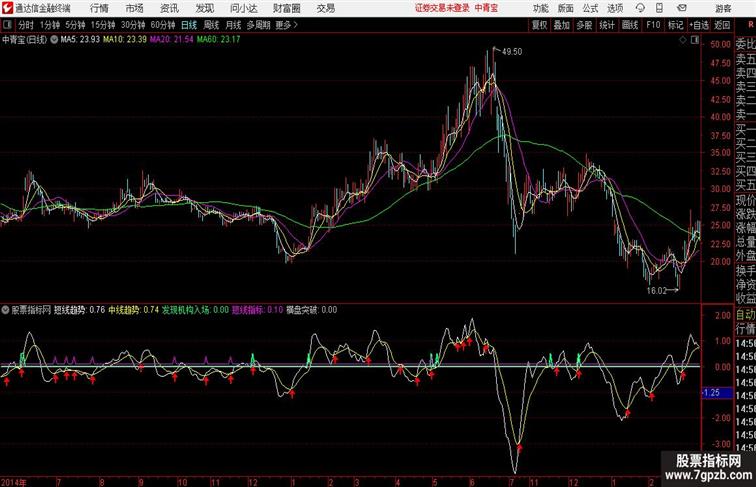
Task: Click the 中线趋势: 0.74 label
Action: coord(134,310)
